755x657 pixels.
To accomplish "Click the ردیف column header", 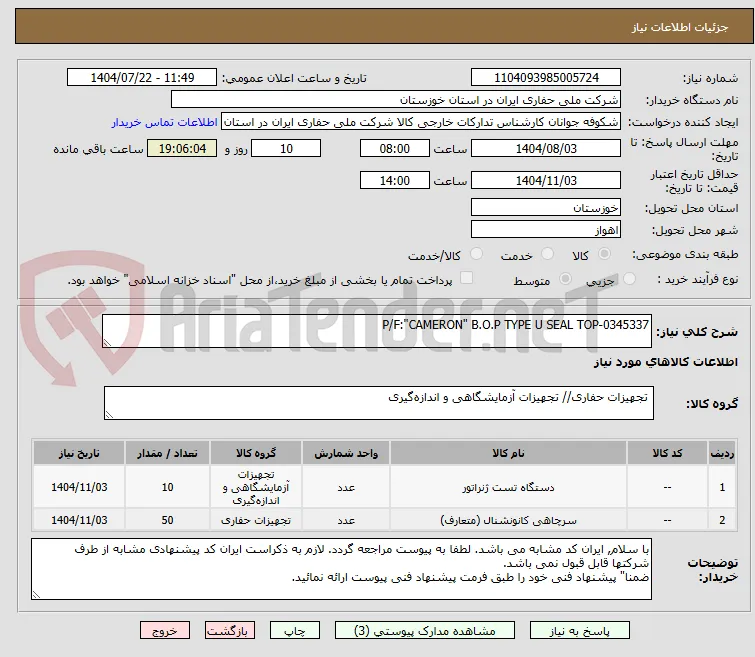I will (x=722, y=453).
